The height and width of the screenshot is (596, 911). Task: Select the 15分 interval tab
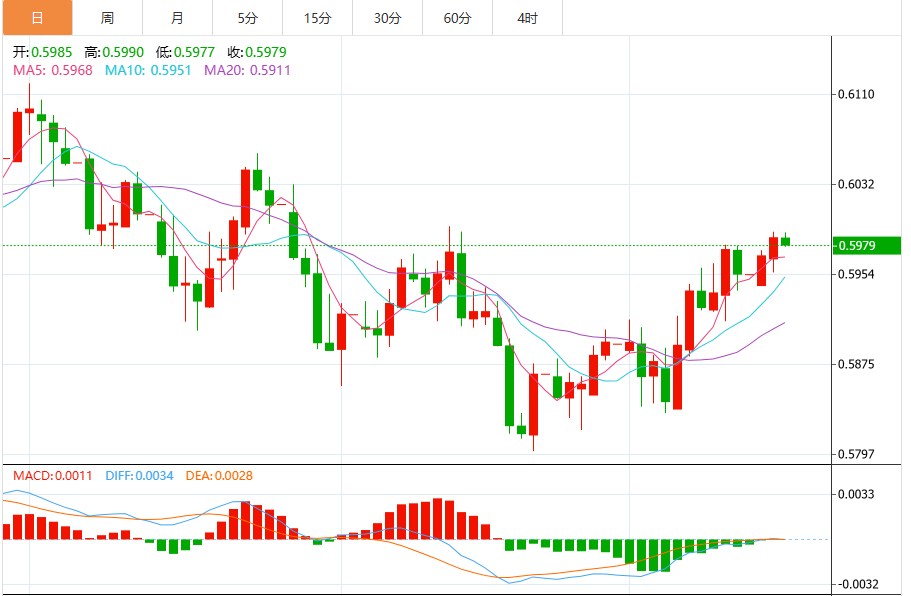[317, 18]
